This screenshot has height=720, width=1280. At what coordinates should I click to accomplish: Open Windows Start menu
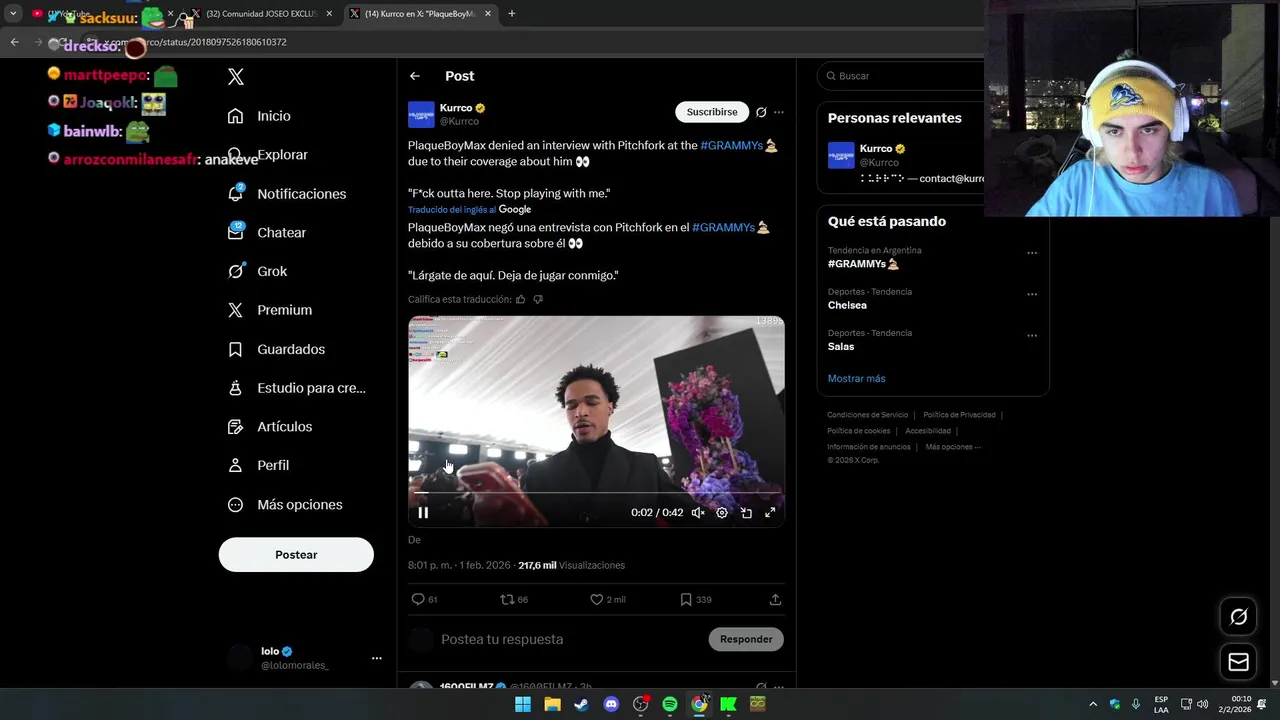pyautogui.click(x=523, y=704)
